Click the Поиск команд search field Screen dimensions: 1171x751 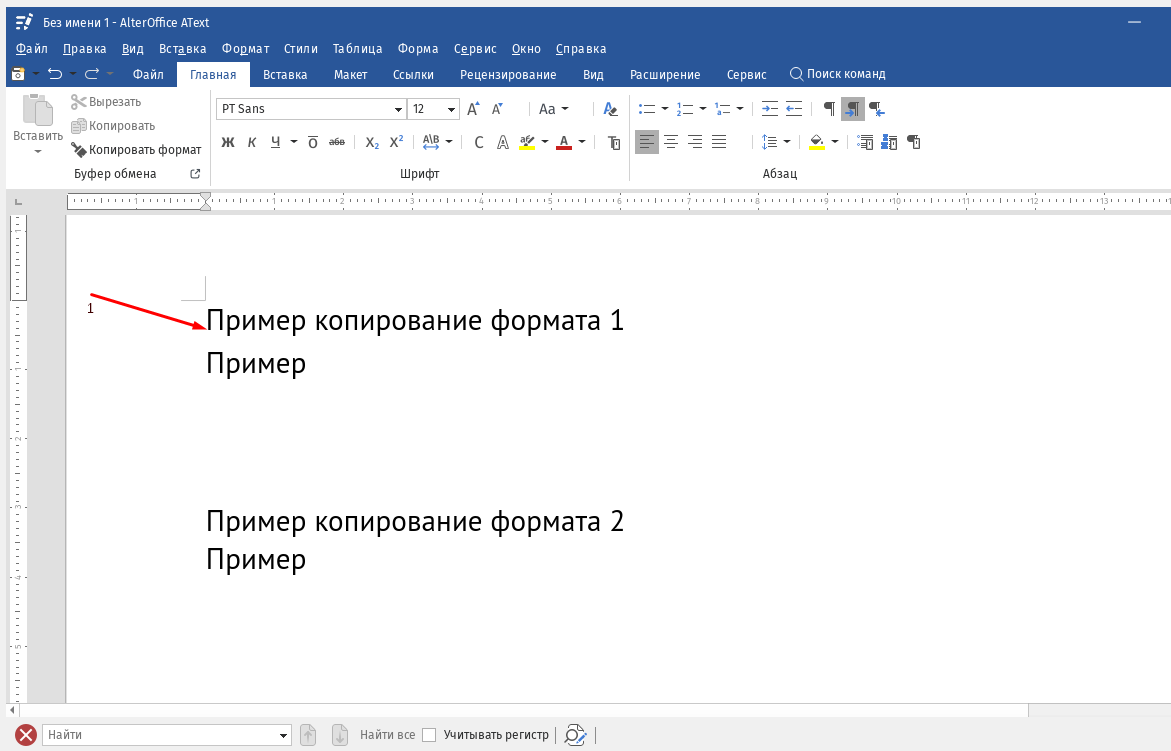tap(838, 74)
